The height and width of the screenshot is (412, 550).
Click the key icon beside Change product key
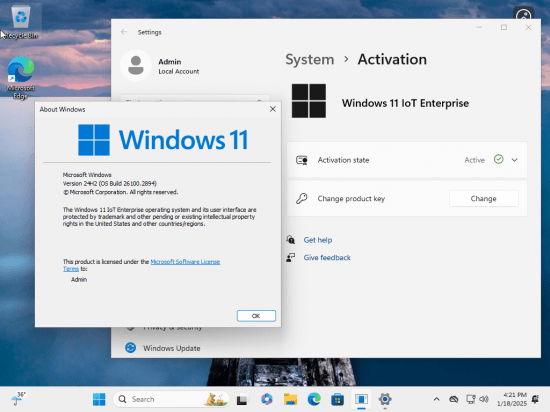[x=301, y=198]
